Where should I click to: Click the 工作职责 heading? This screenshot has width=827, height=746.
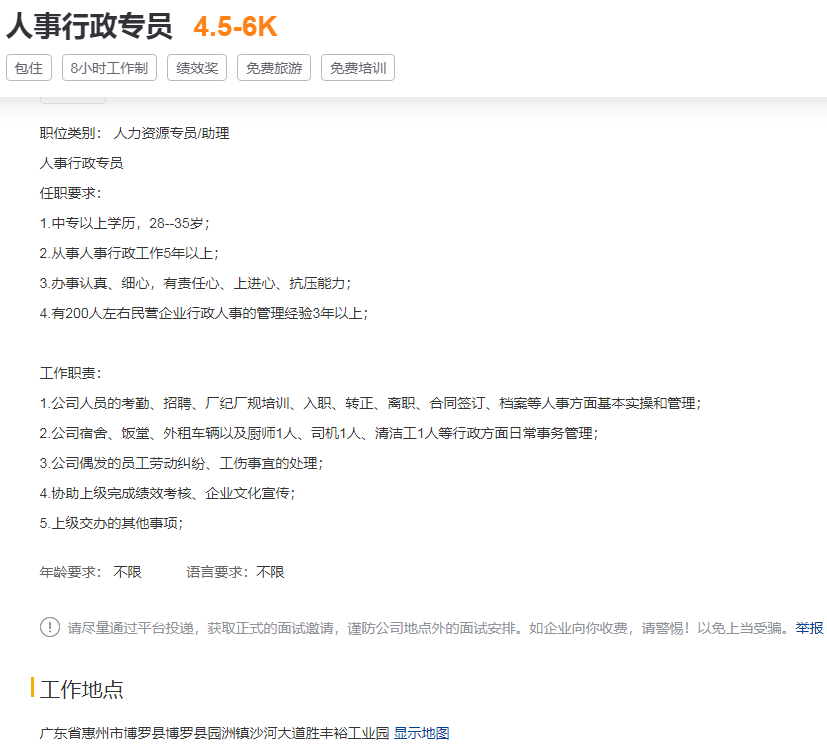point(70,373)
